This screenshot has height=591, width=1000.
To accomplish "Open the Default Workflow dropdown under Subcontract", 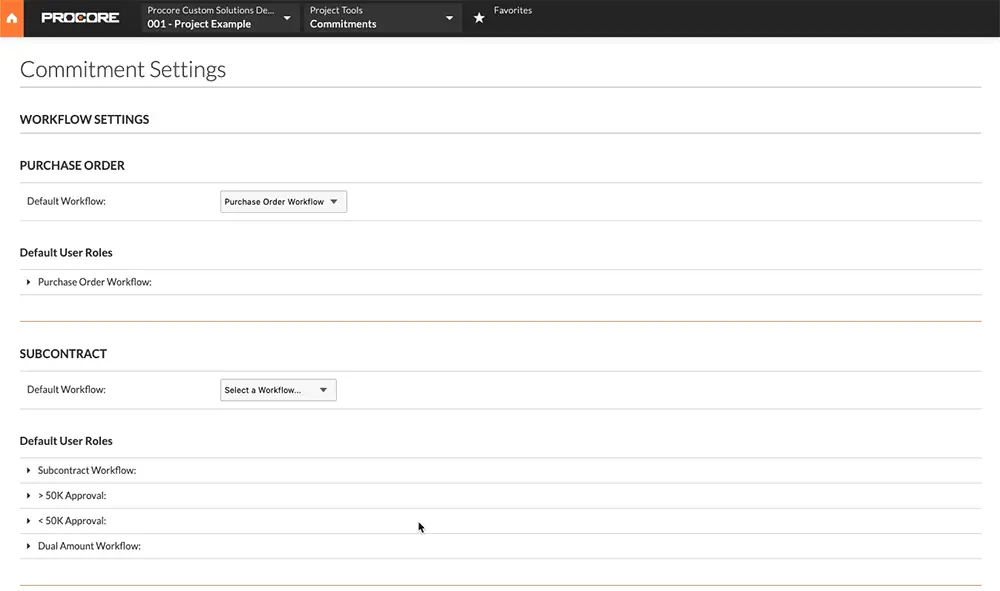I will tap(278, 389).
